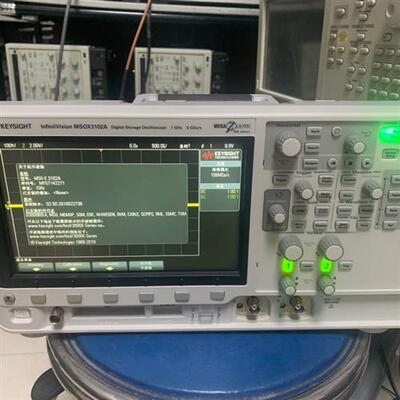Push the Acquire key
The height and width of the screenshot is (400, 400).
(x=345, y=210)
